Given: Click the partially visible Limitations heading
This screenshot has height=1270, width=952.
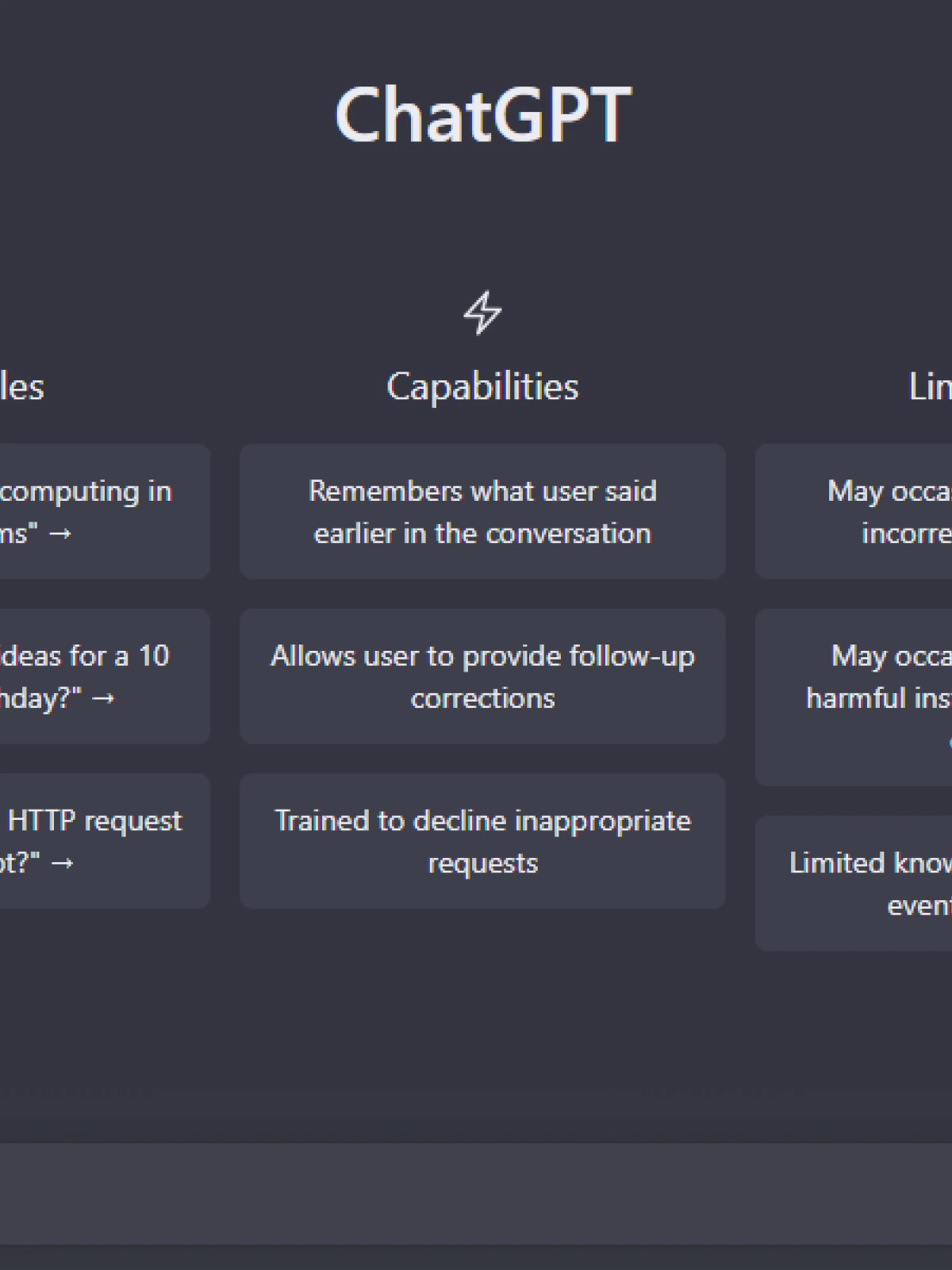Looking at the screenshot, I should click(x=930, y=387).
